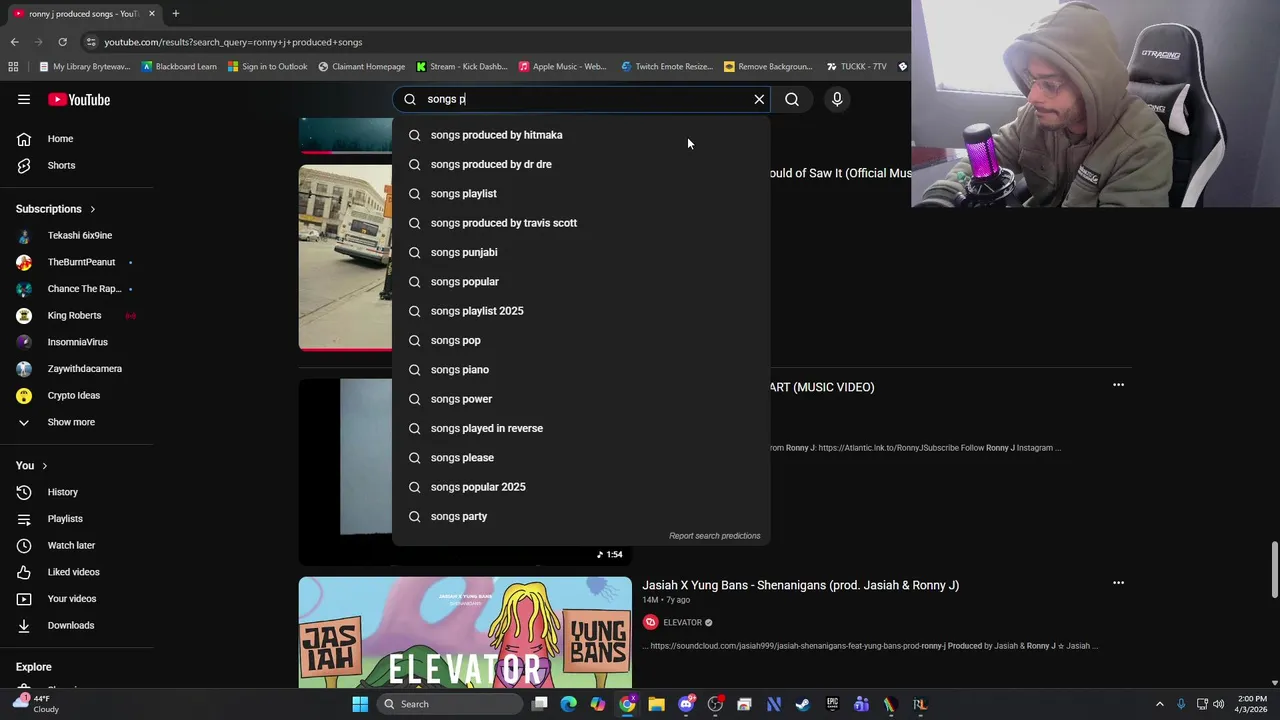
Task: Open more options for the MUSIC VIDEO result
Action: 1118,385
